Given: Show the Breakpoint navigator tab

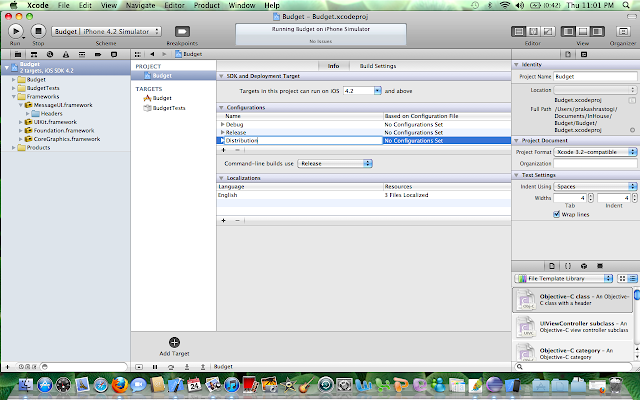Looking at the screenshot, I should pyautogui.click(x=98, y=54).
